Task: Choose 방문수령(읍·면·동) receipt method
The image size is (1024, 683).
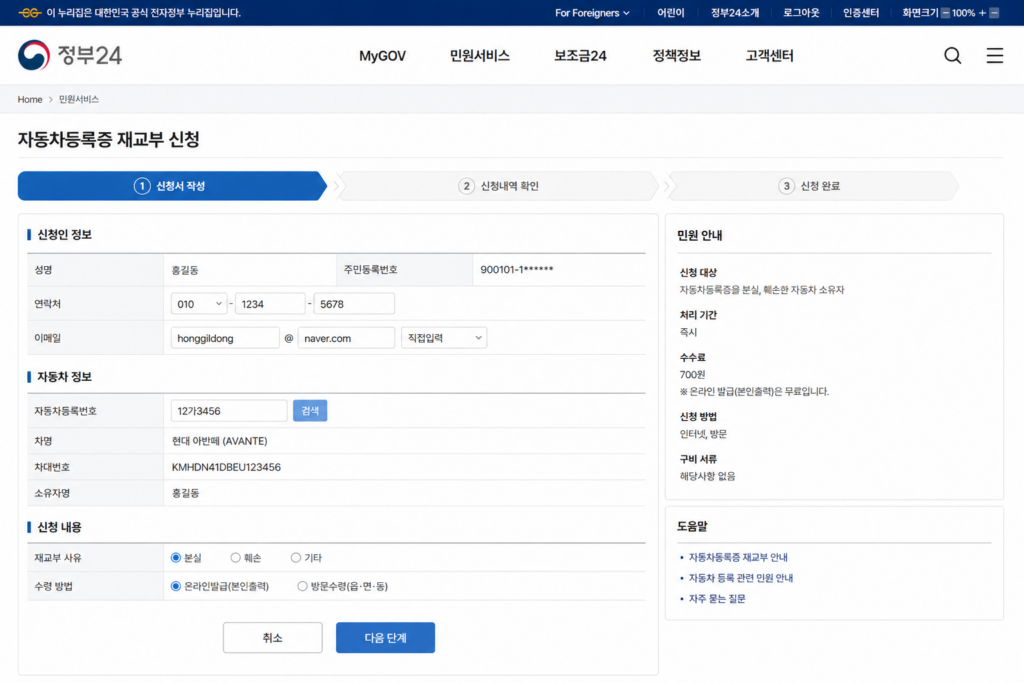Action: tap(302, 586)
